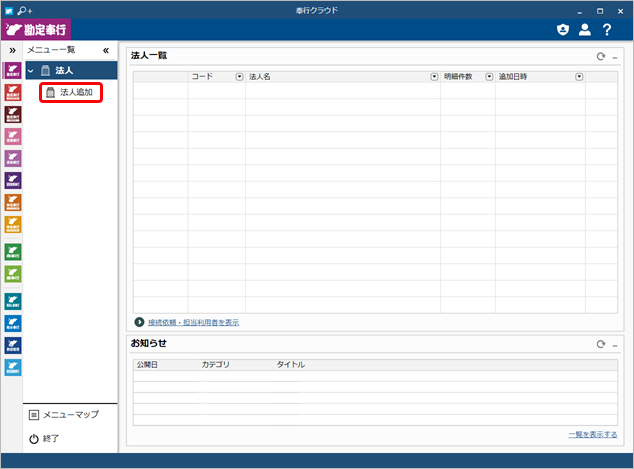Open the teal Bugyo sidebar icon
634x469 pixels.
(13, 301)
